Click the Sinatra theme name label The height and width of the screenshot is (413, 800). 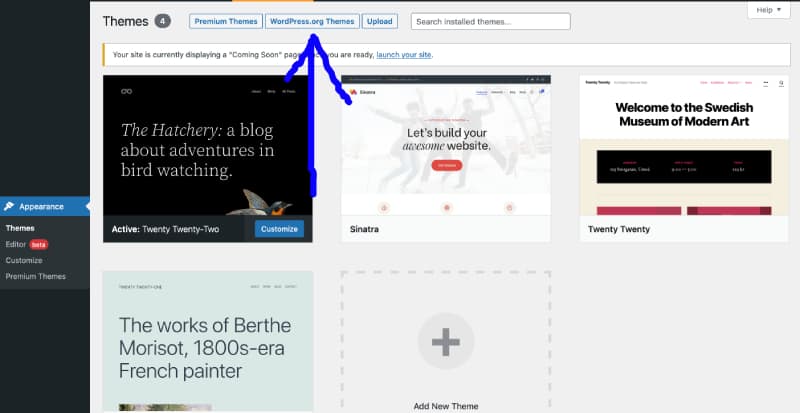[366, 229]
